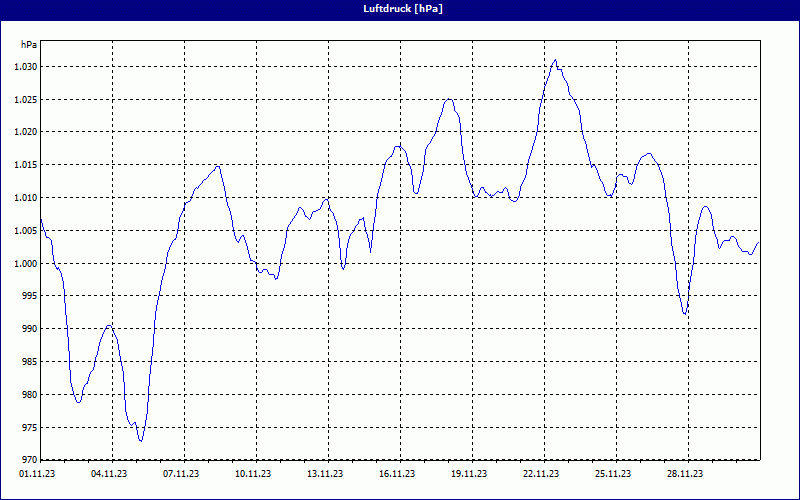
Task: Select the 1.000 y-axis value
Action: tap(27, 263)
